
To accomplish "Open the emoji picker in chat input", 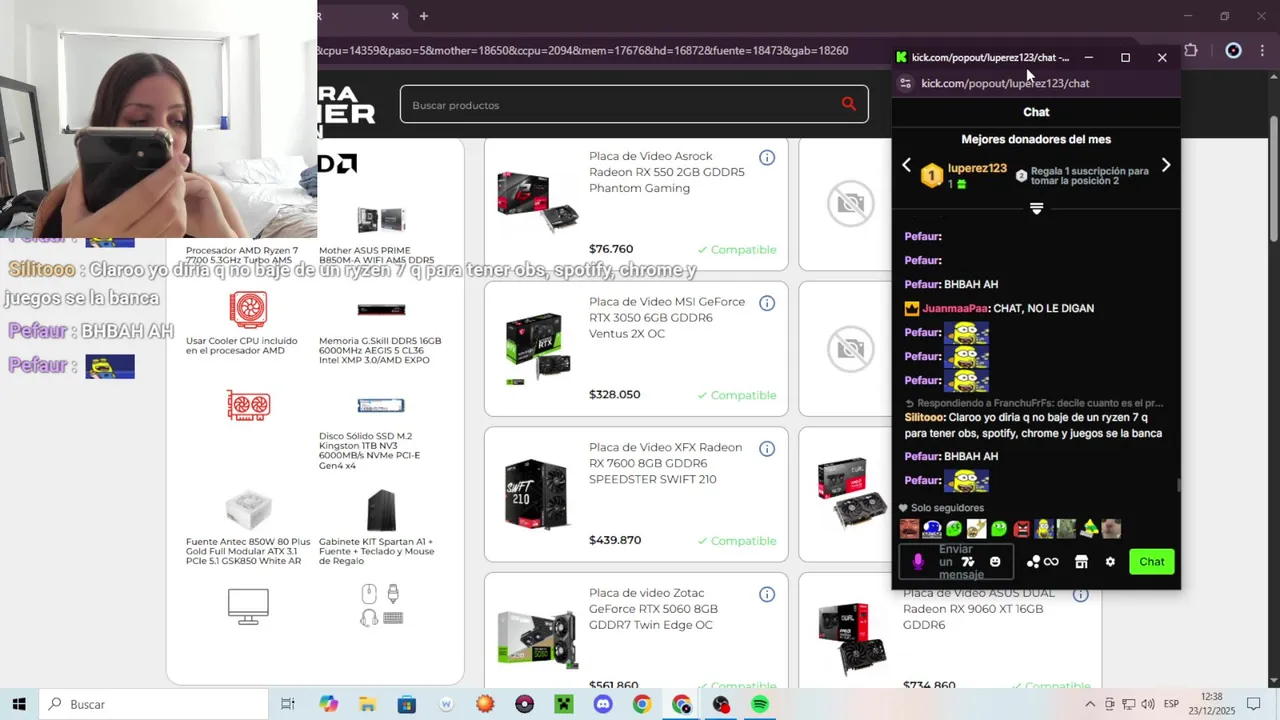I will pyautogui.click(x=995, y=562).
